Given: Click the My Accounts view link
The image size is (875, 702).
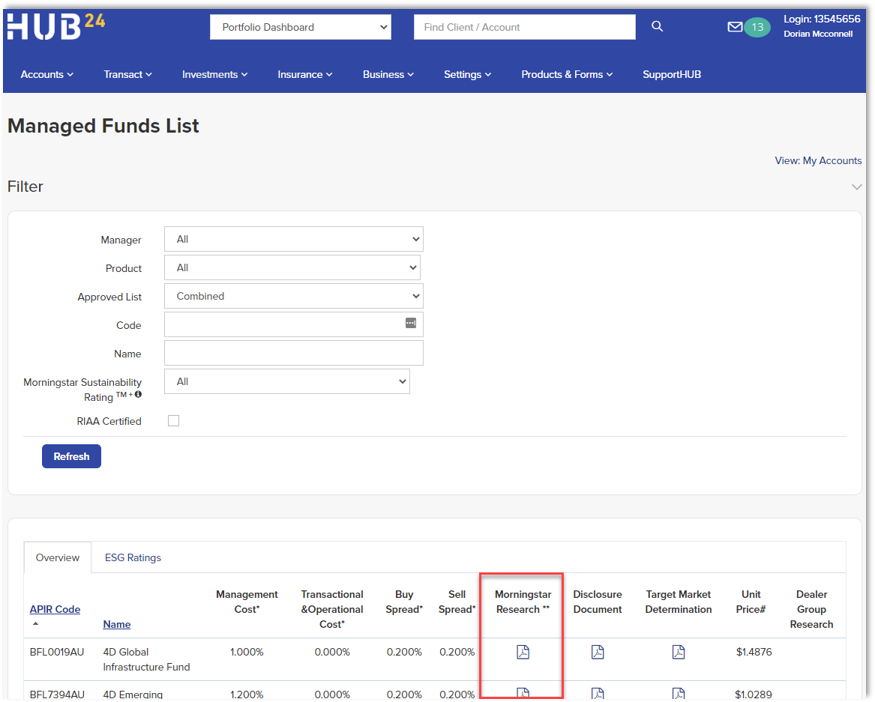Looking at the screenshot, I should pyautogui.click(x=831, y=160).
